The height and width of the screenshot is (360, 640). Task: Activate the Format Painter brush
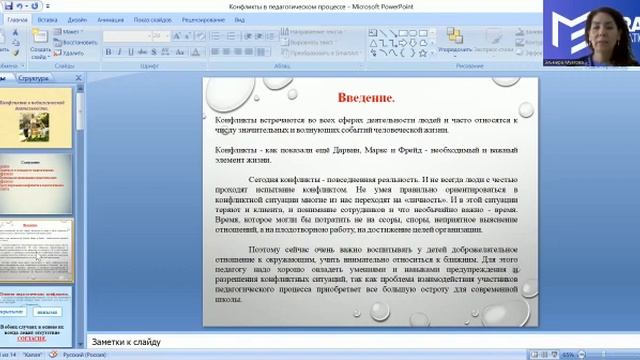pyautogui.click(x=16, y=53)
